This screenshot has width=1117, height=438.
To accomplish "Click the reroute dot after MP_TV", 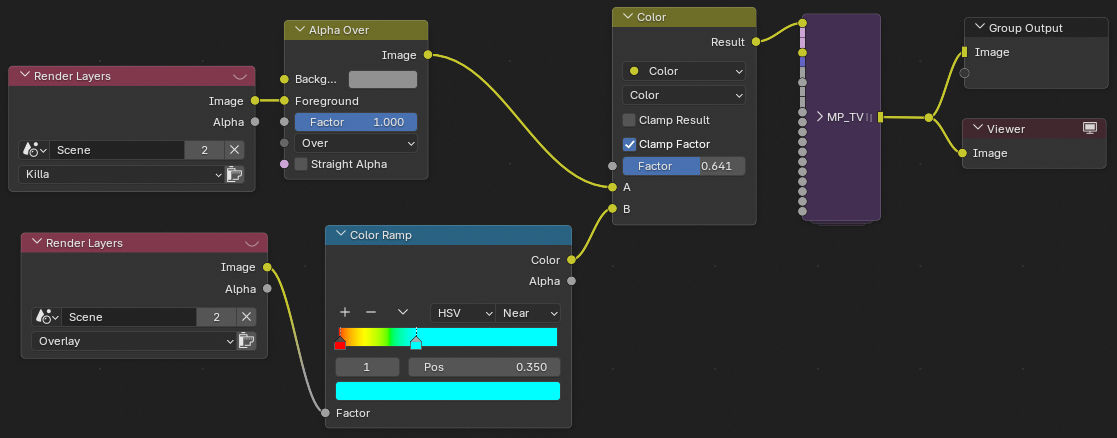I will 929,118.
